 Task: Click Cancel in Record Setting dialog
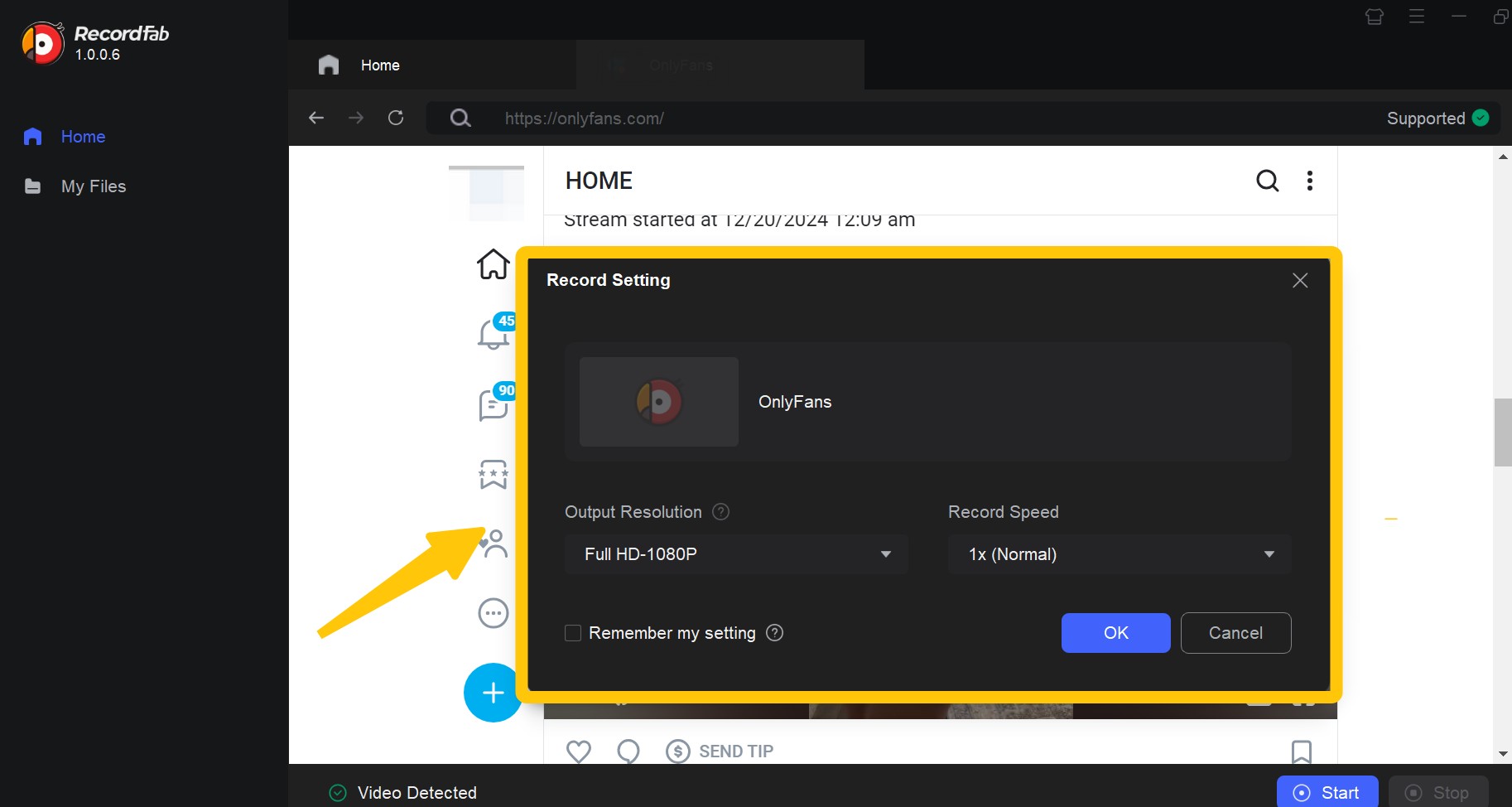1236,633
